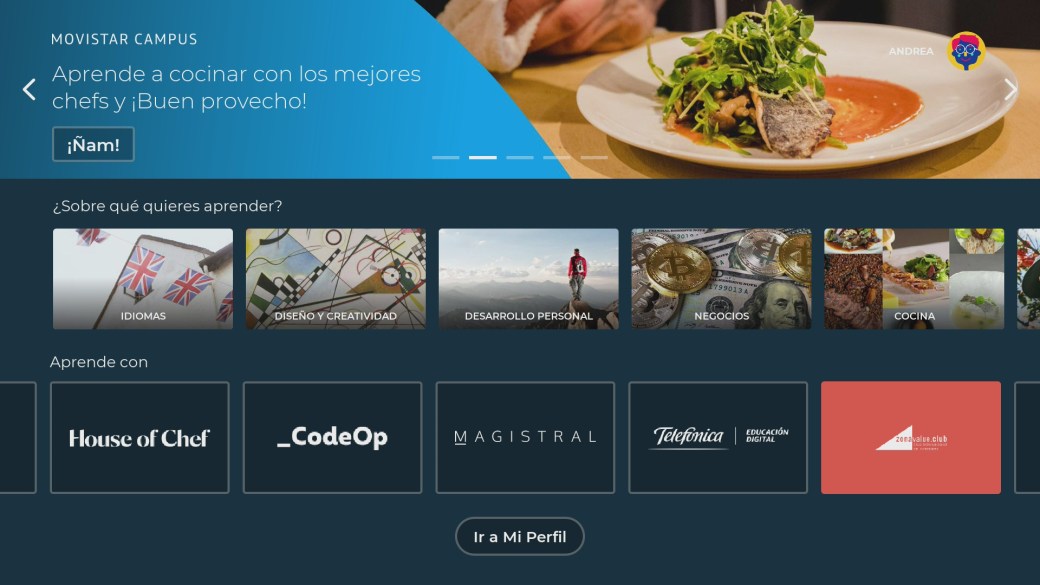Choose the Cocina category card
This screenshot has height=585, width=1040.
[x=914, y=279]
